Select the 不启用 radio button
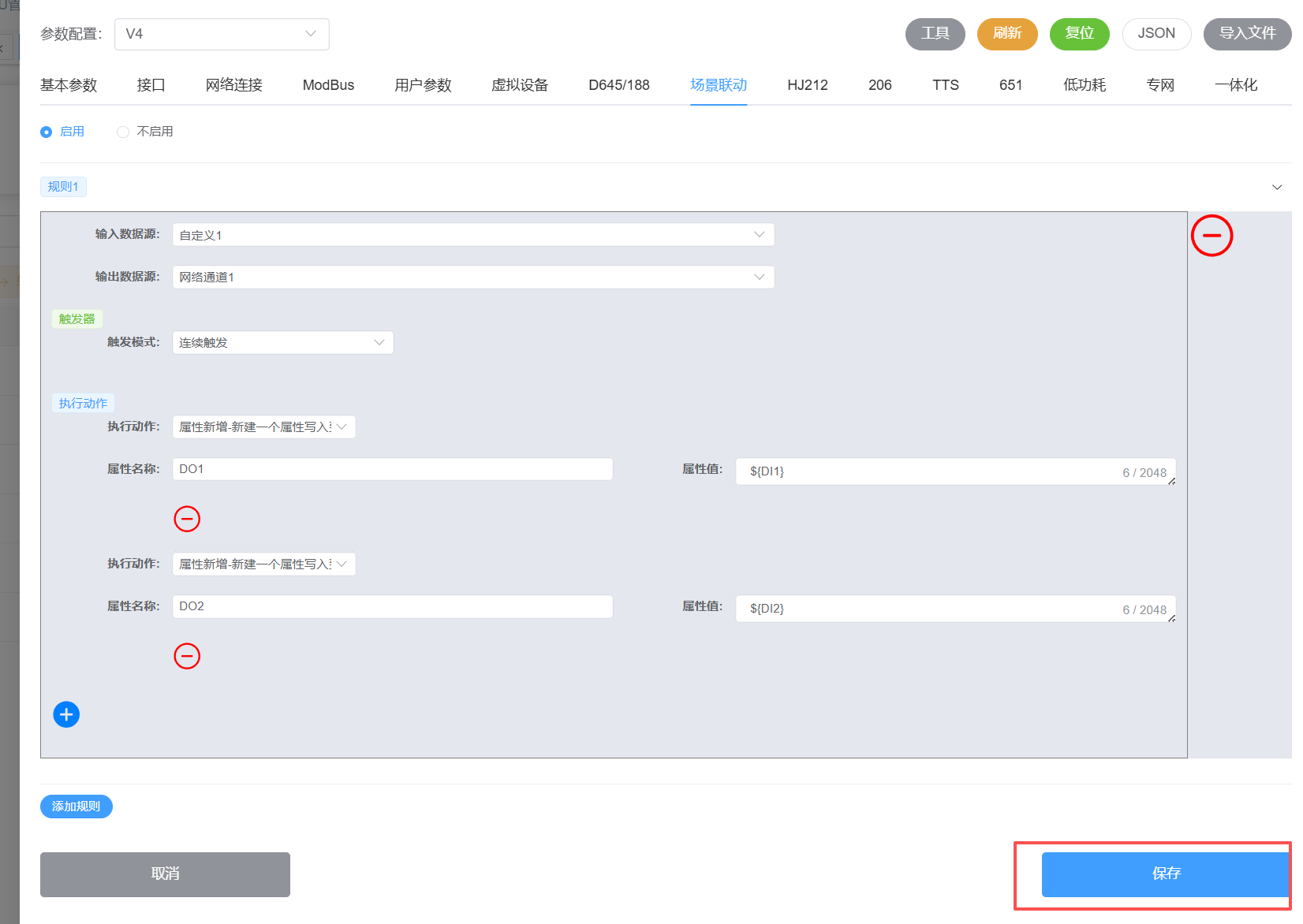This screenshot has width=1303, height=924. (123, 132)
